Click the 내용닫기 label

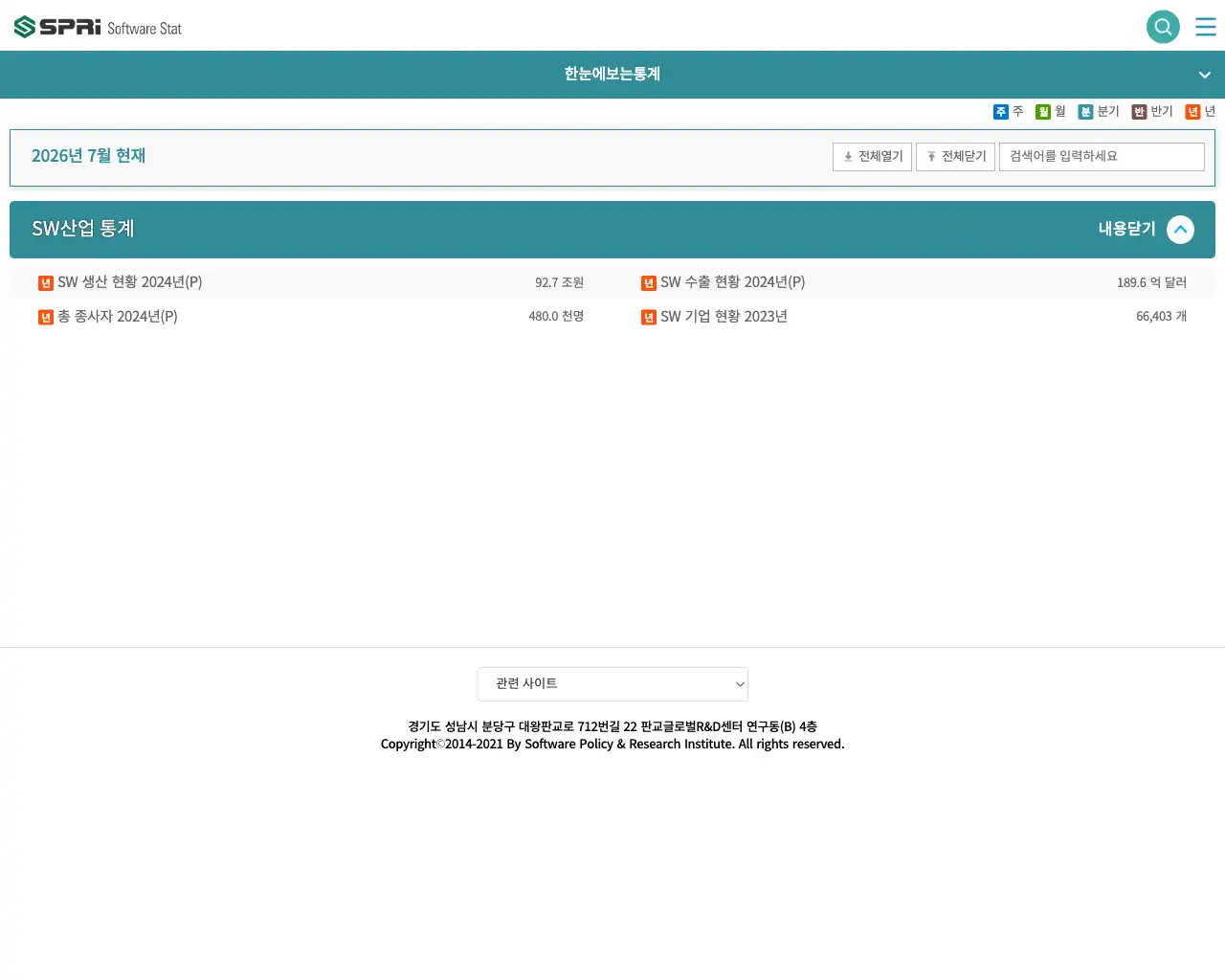(1127, 229)
